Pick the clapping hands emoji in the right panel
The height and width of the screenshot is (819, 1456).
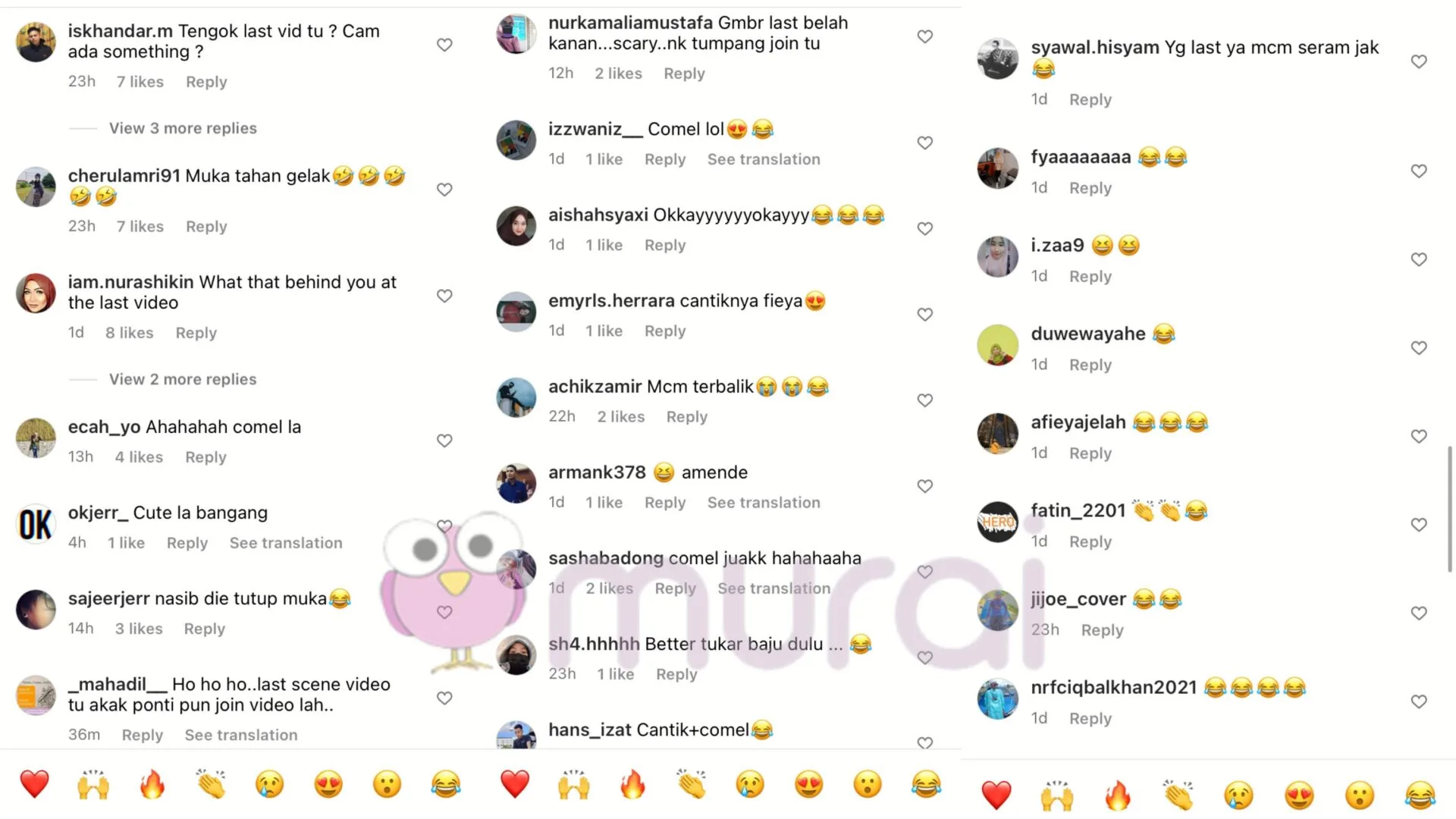click(x=1178, y=795)
